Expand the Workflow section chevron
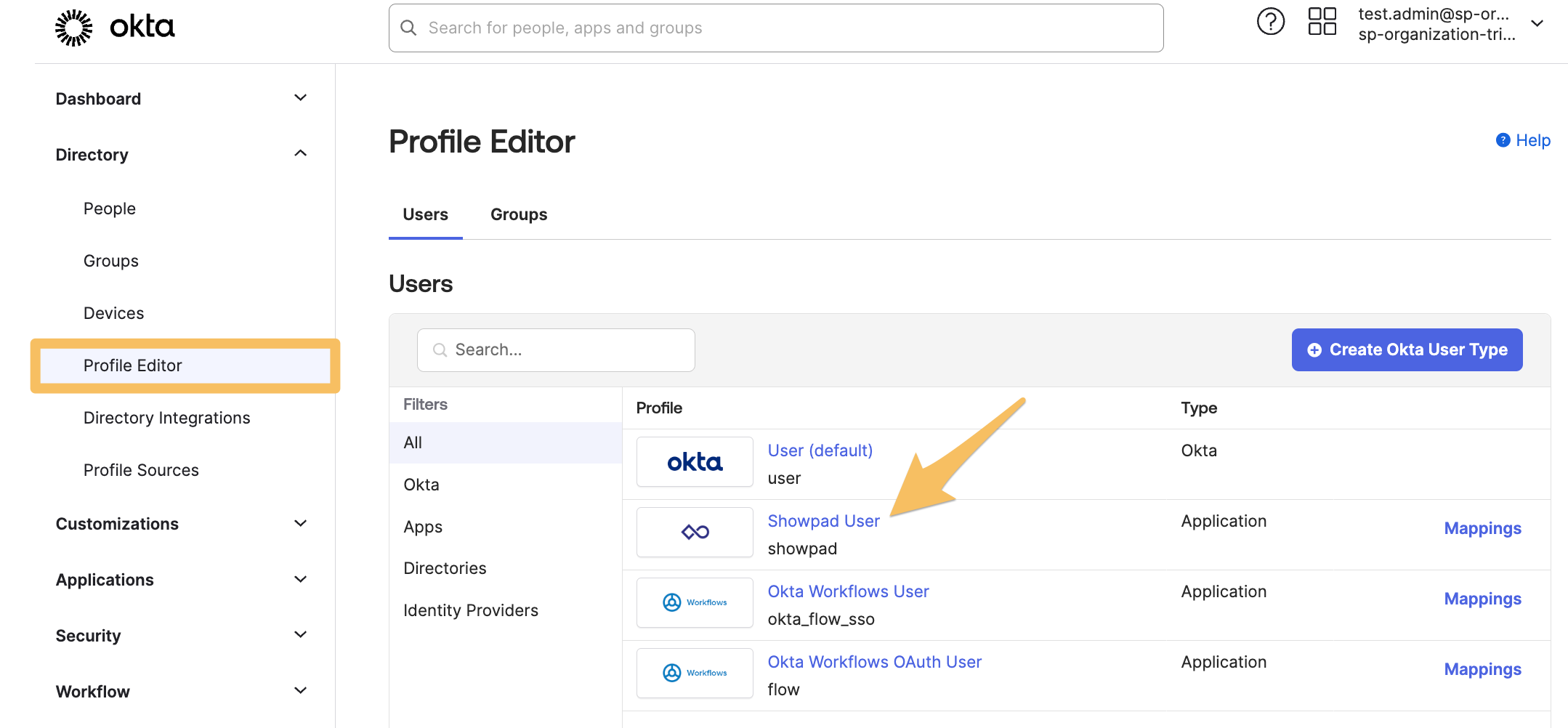The image size is (1568, 728). (x=300, y=691)
